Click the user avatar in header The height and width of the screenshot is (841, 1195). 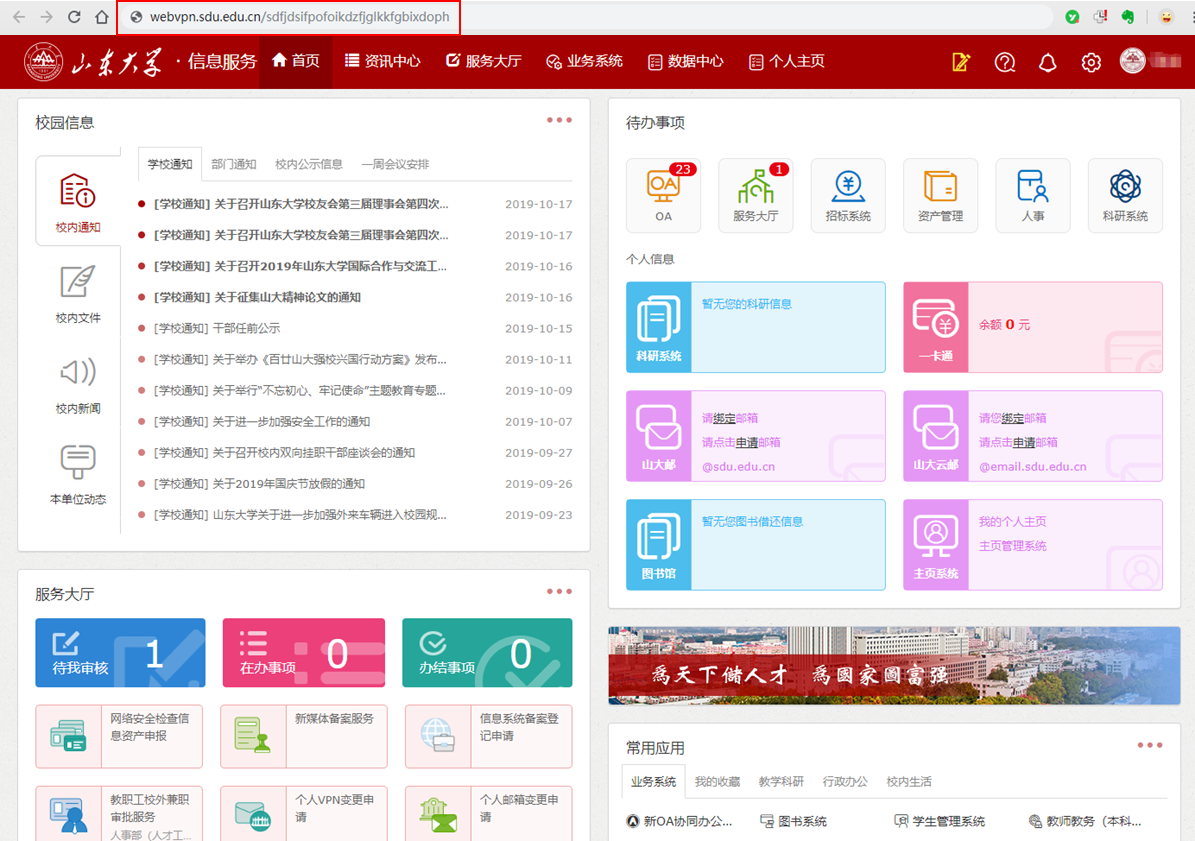1133,60
